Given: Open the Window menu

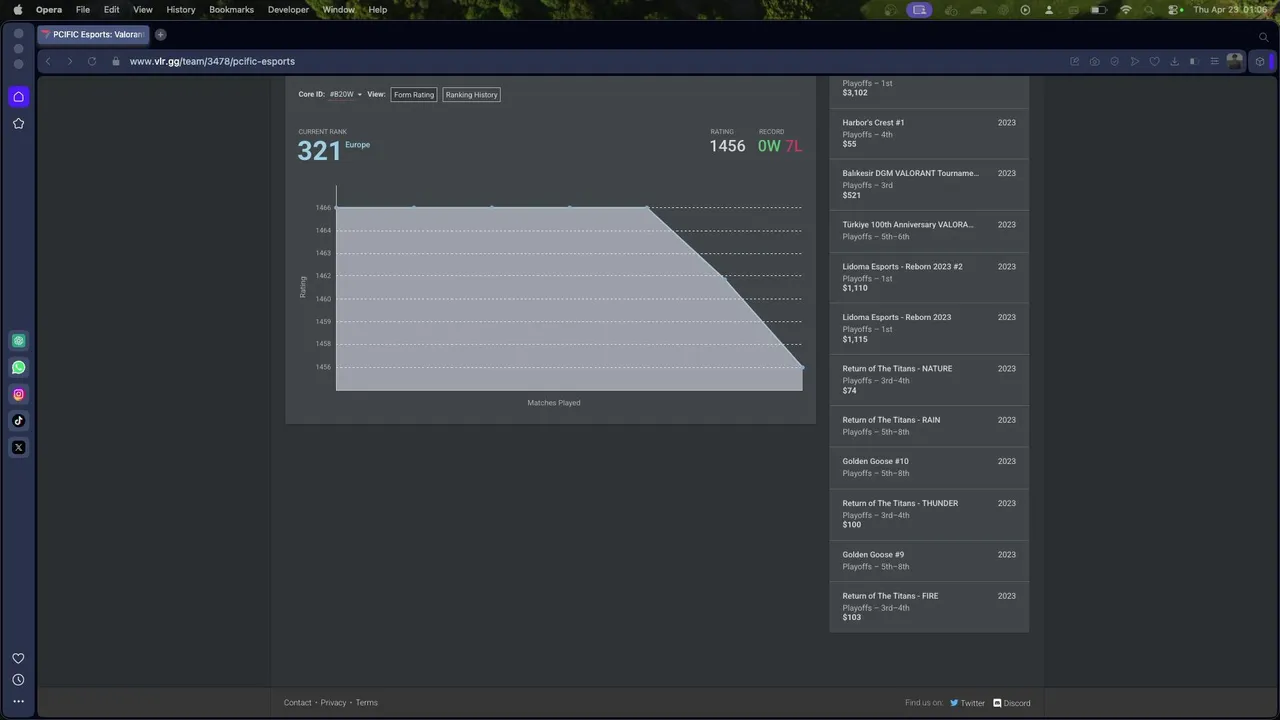Looking at the screenshot, I should [339, 9].
